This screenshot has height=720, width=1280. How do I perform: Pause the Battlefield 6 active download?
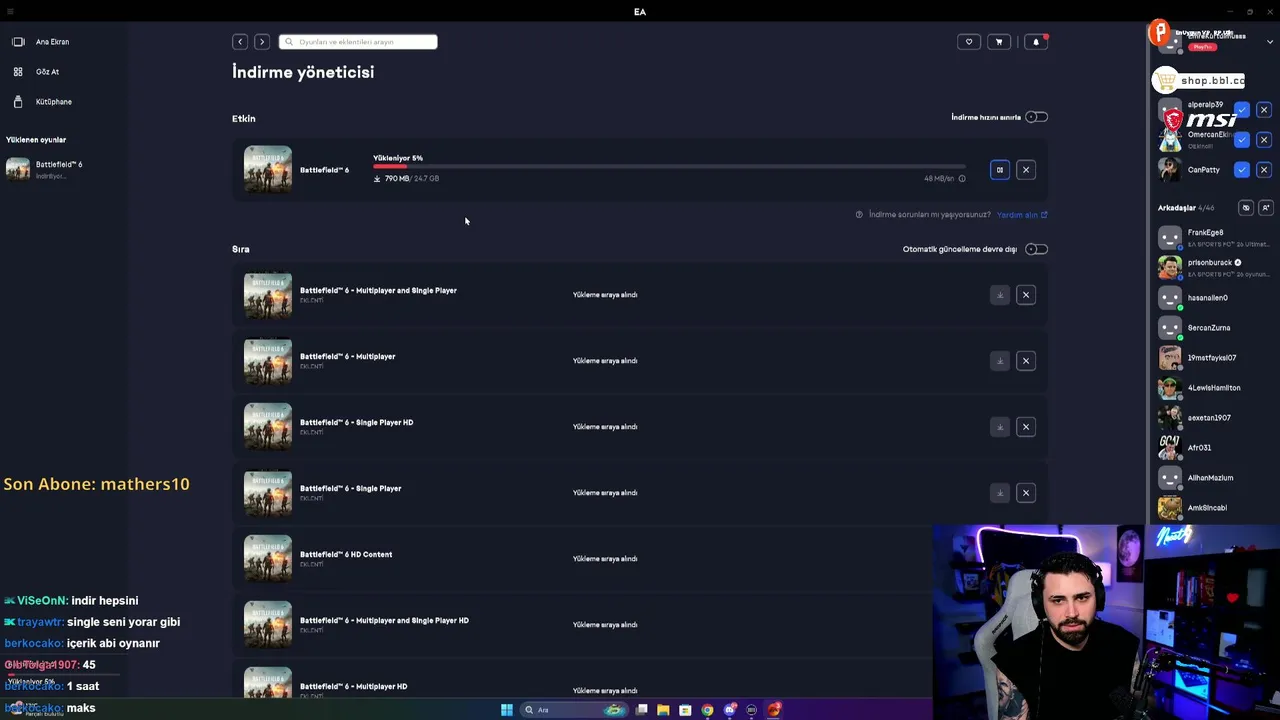click(999, 170)
